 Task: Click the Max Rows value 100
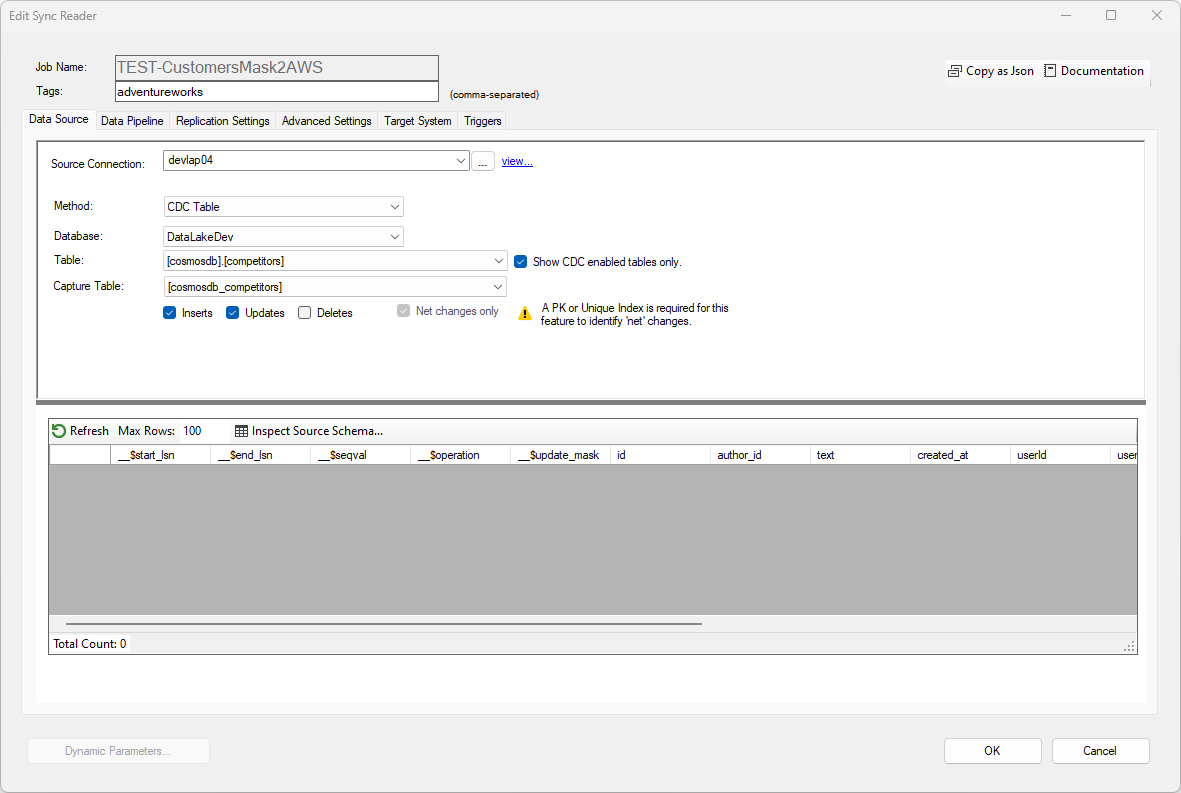click(x=192, y=431)
